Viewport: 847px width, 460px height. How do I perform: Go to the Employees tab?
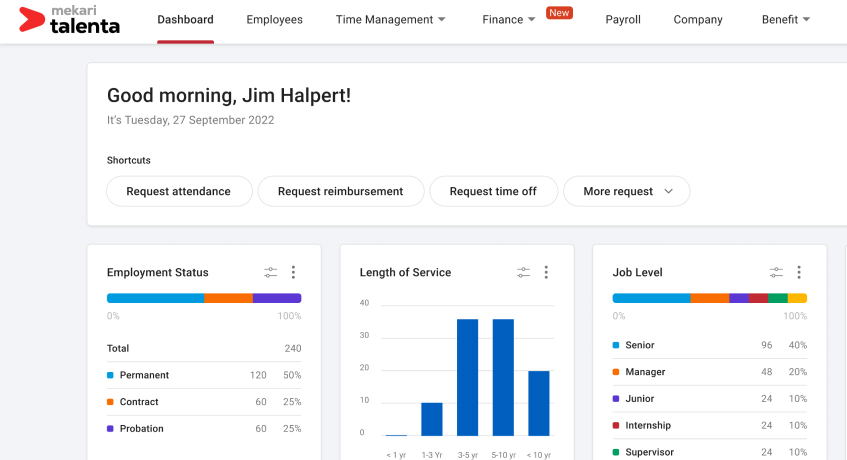pyautogui.click(x=274, y=20)
